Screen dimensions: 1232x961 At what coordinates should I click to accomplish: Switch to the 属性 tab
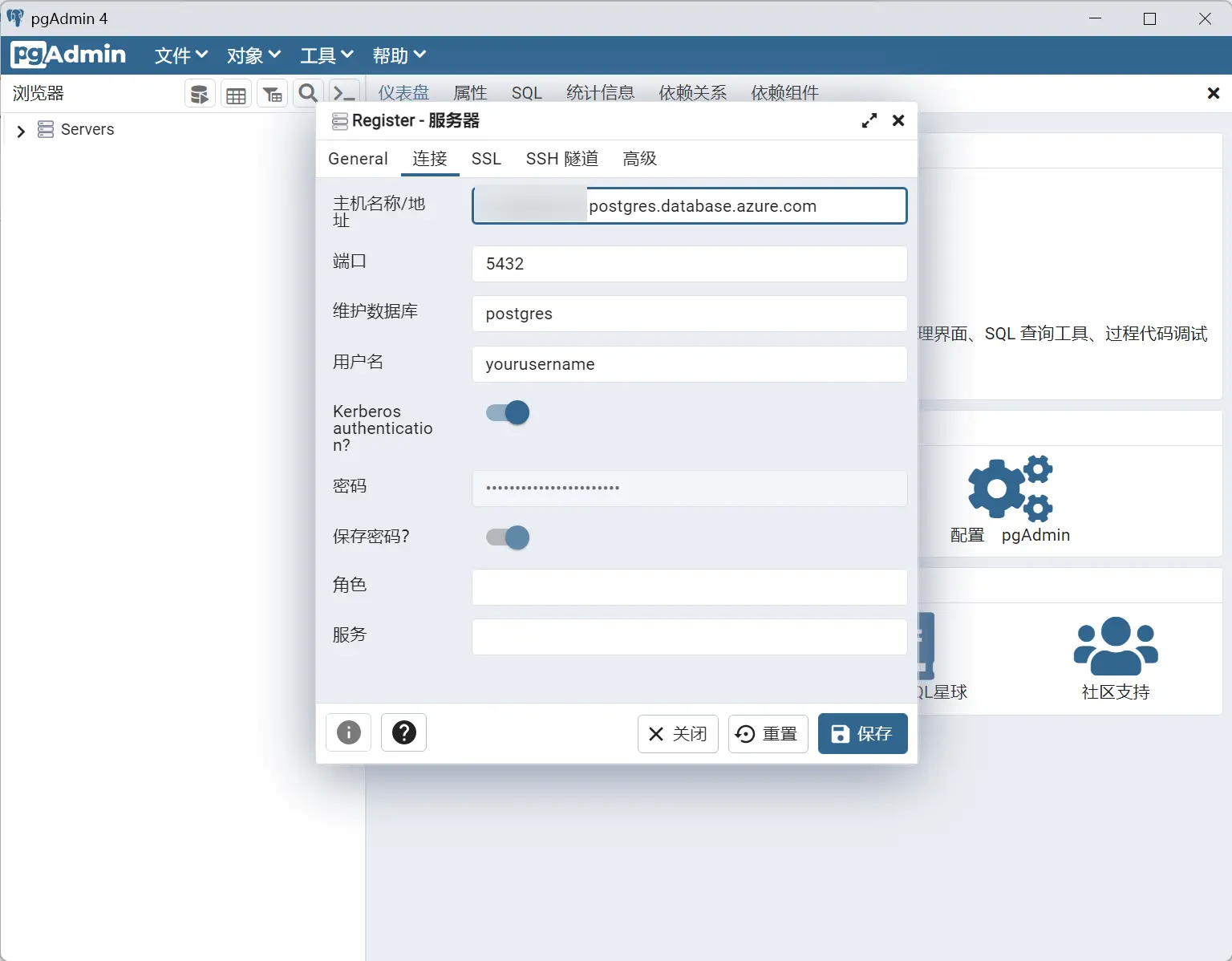[470, 93]
